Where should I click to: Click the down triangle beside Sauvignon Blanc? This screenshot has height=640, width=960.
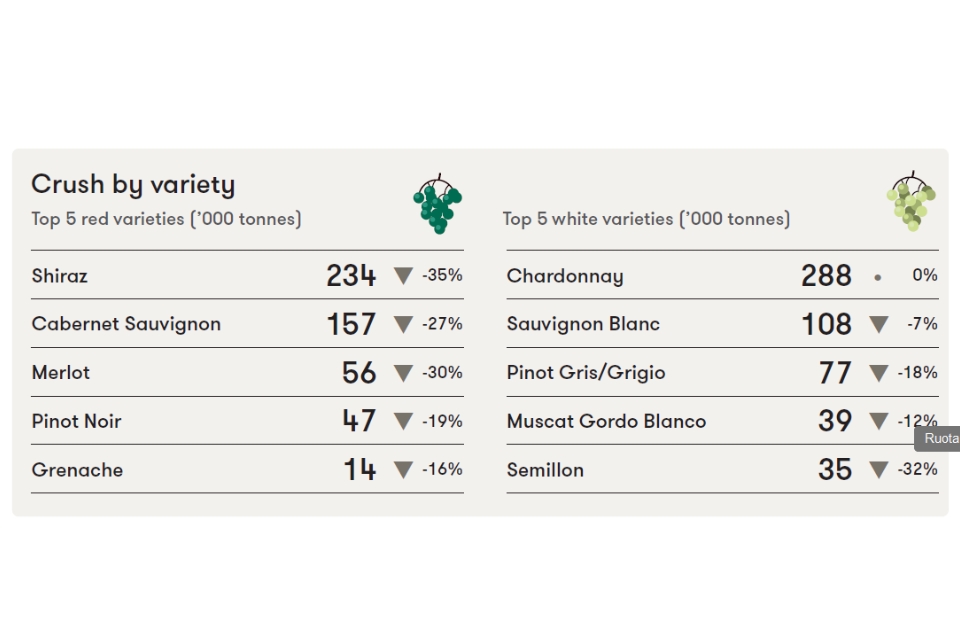[x=879, y=324]
